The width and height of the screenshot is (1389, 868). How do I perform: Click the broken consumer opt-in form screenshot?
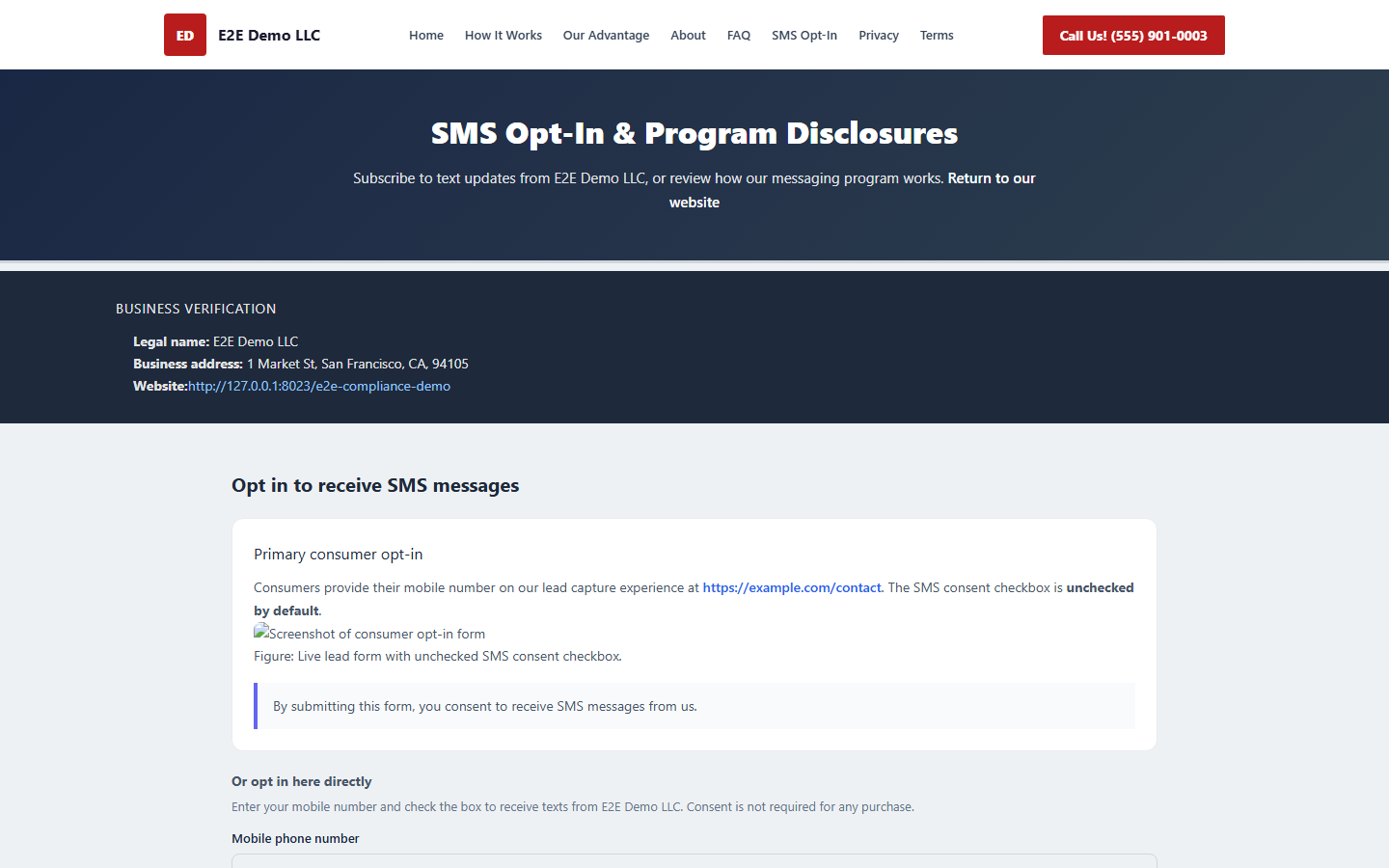(369, 634)
